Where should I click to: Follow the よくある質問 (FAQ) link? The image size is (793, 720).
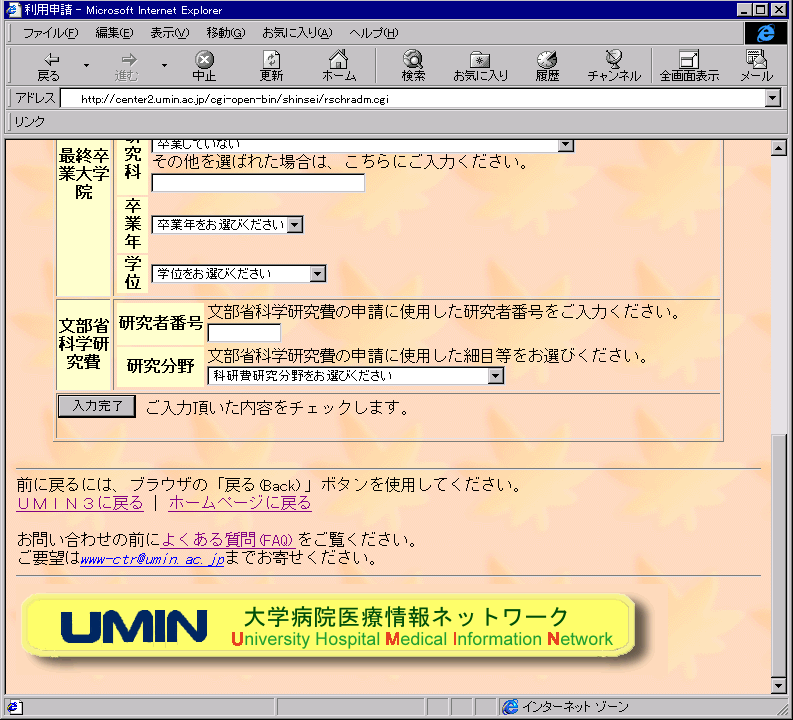(228, 540)
